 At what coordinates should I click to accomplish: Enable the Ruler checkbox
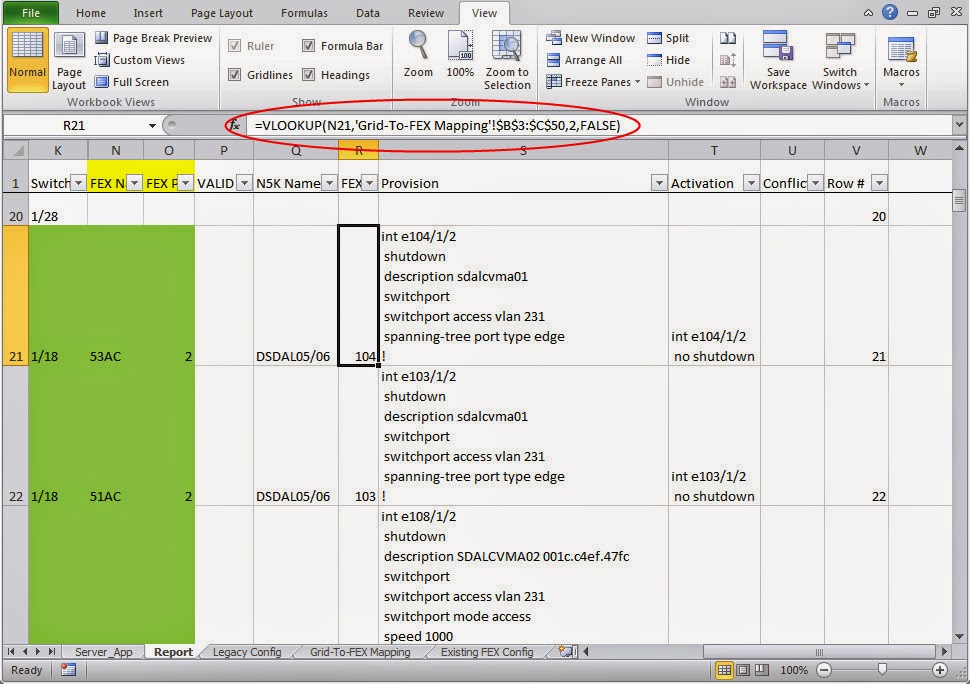(236, 45)
